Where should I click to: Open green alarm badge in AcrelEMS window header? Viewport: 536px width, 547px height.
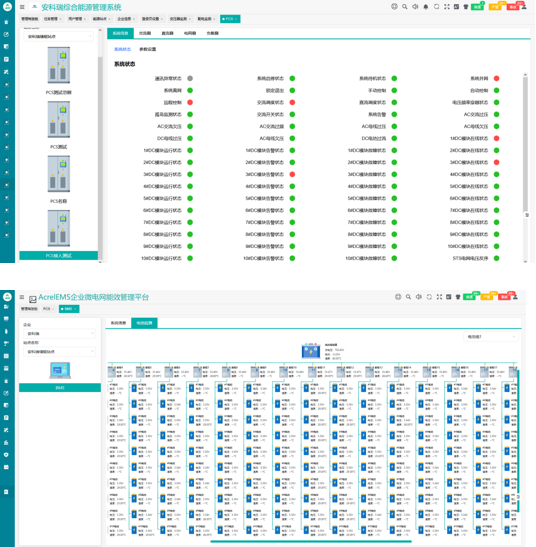point(469,297)
